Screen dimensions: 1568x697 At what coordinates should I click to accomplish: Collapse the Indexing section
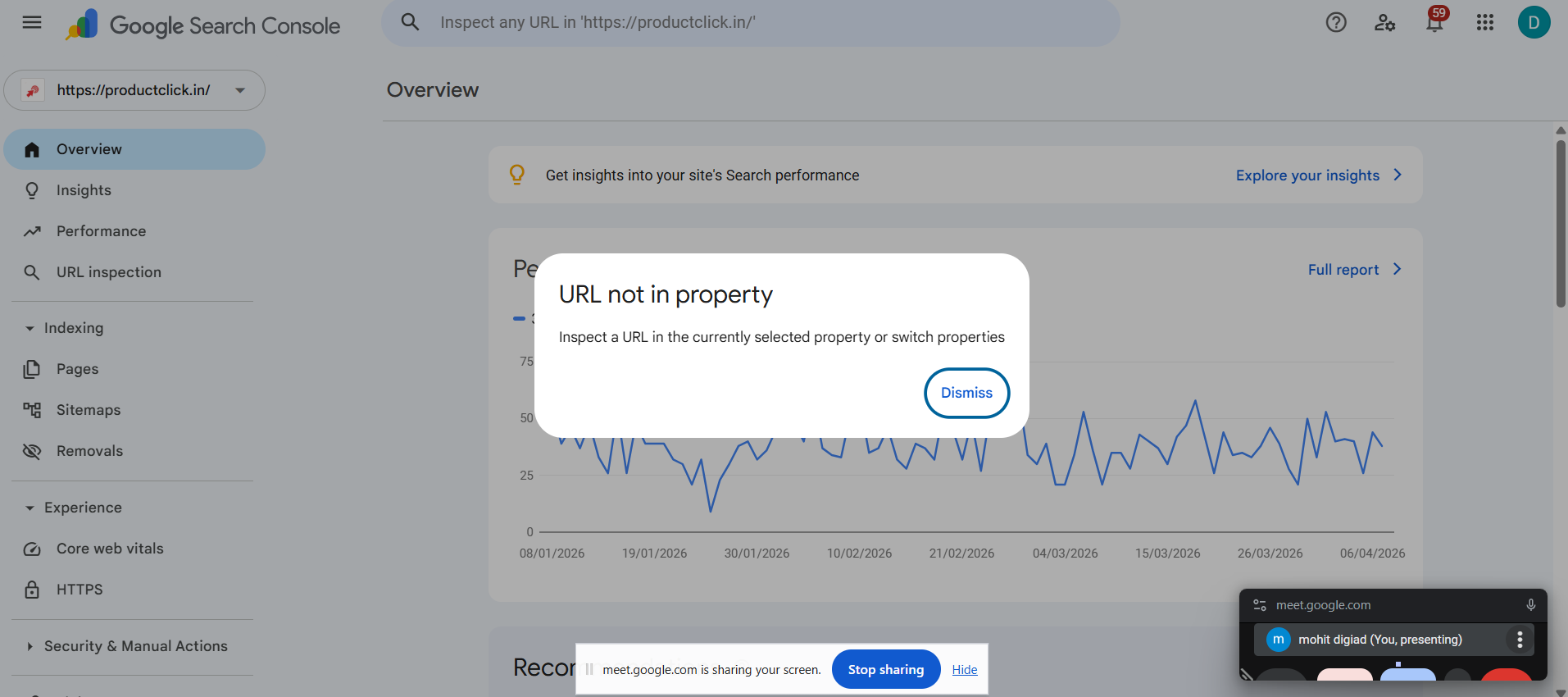point(30,328)
